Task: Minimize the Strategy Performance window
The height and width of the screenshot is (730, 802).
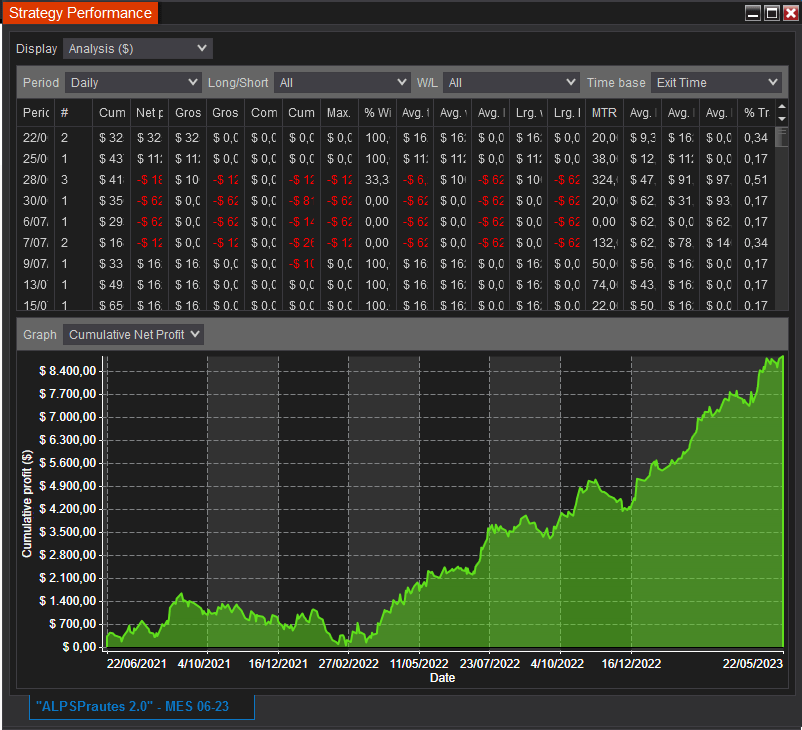Action: (753, 13)
